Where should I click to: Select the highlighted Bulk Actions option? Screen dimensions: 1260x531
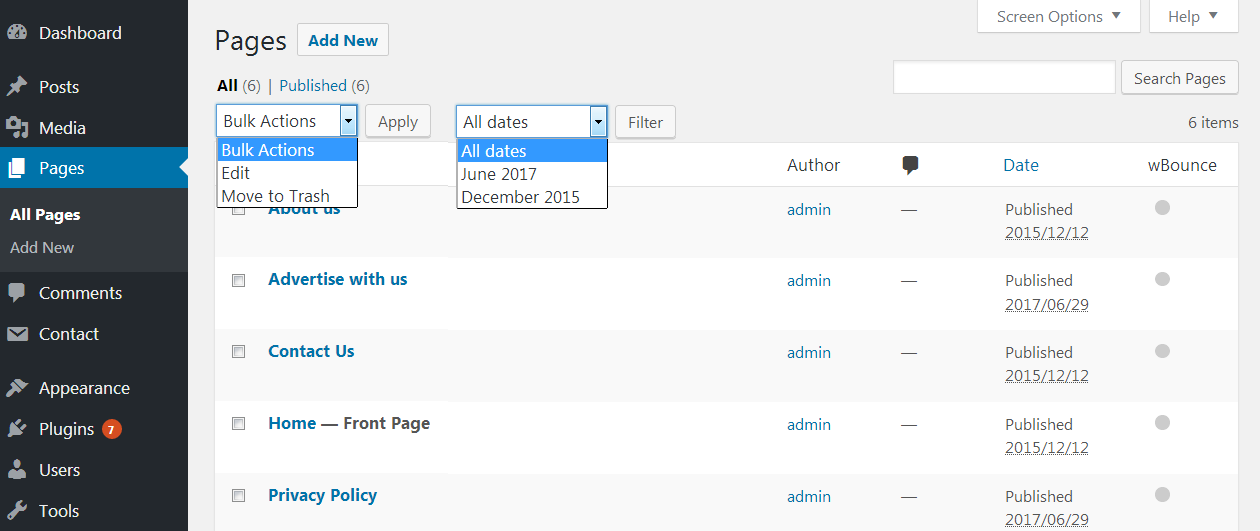(x=287, y=150)
